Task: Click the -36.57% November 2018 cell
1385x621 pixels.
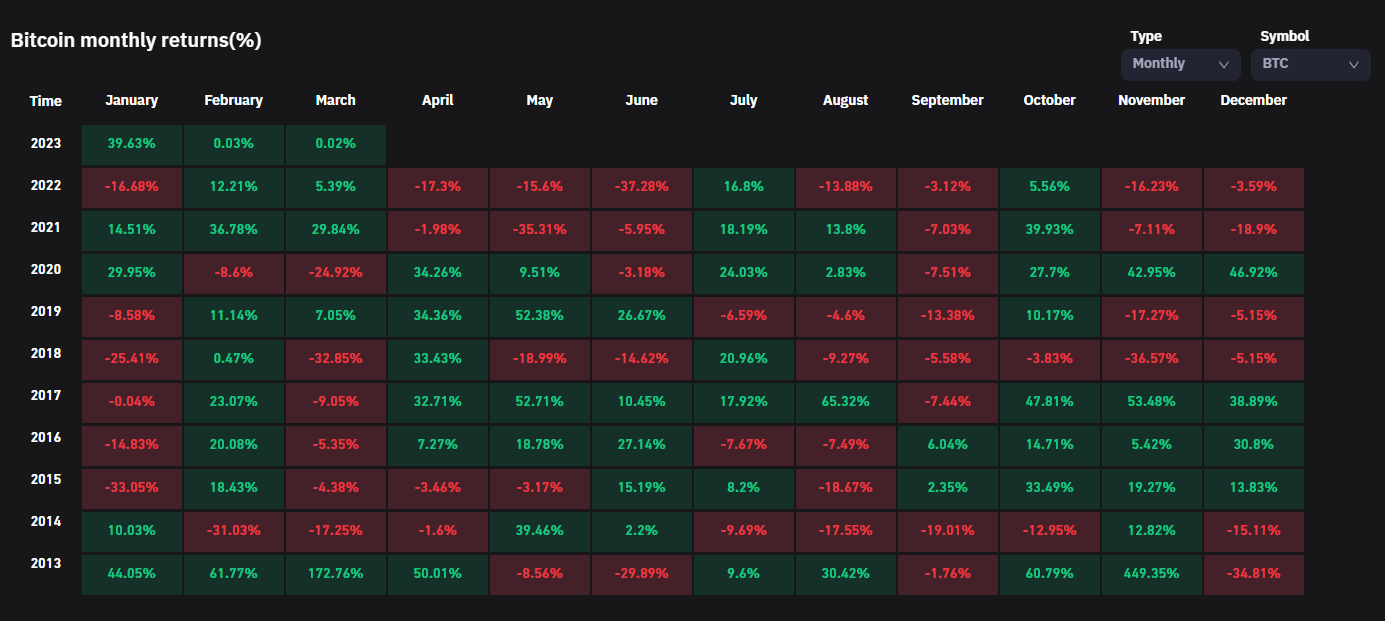Action: [1151, 359]
